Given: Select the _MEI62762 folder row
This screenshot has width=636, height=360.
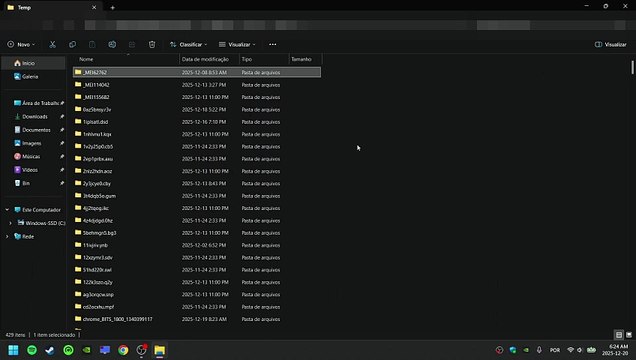Looking at the screenshot, I should pyautogui.click(x=197, y=72).
